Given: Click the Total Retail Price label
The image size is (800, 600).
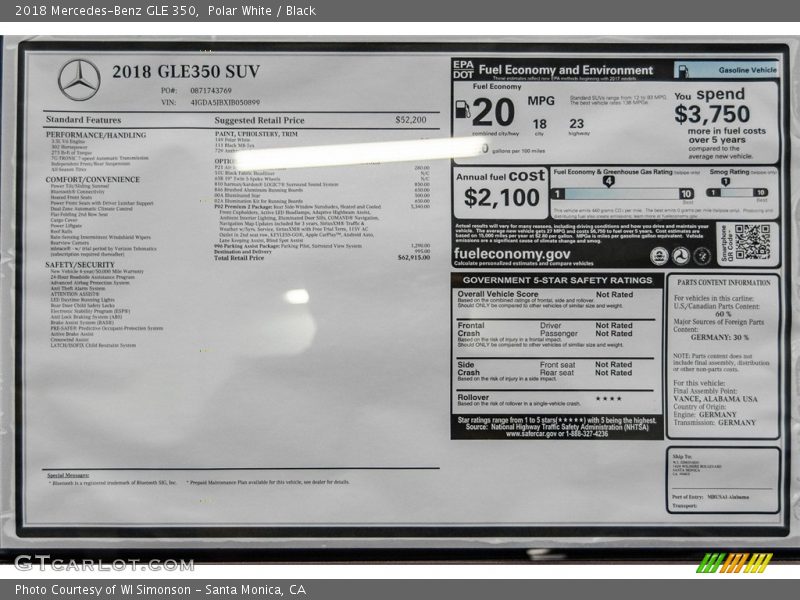Looking at the screenshot, I should pos(239,258).
